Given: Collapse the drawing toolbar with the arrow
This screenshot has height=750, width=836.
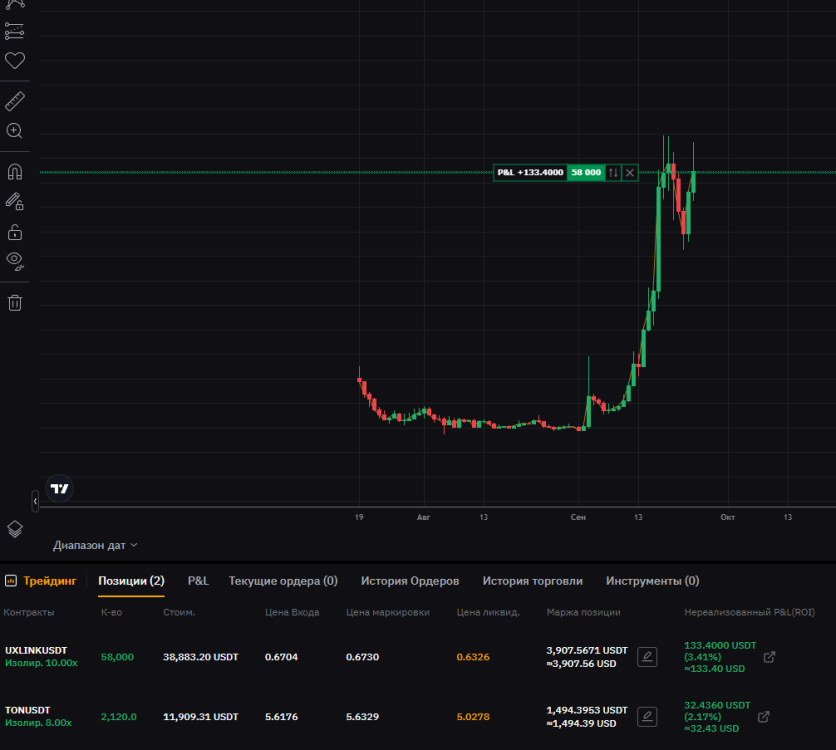Looking at the screenshot, I should pos(35,501).
